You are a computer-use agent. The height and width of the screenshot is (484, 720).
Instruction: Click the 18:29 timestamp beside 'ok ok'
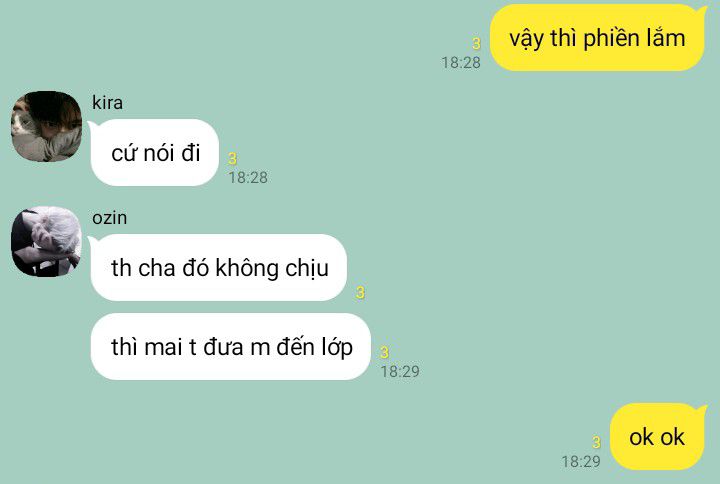coord(581,461)
